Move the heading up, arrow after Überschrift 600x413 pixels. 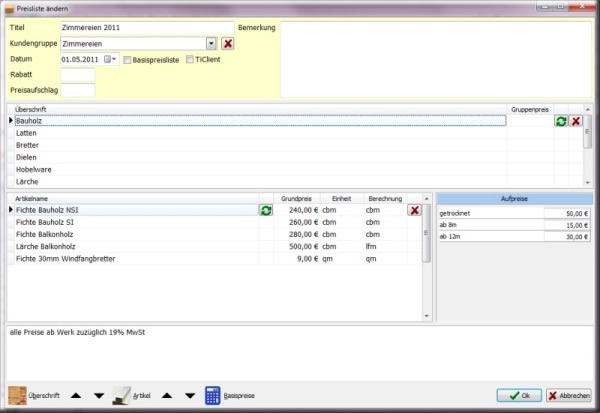click(x=76, y=395)
